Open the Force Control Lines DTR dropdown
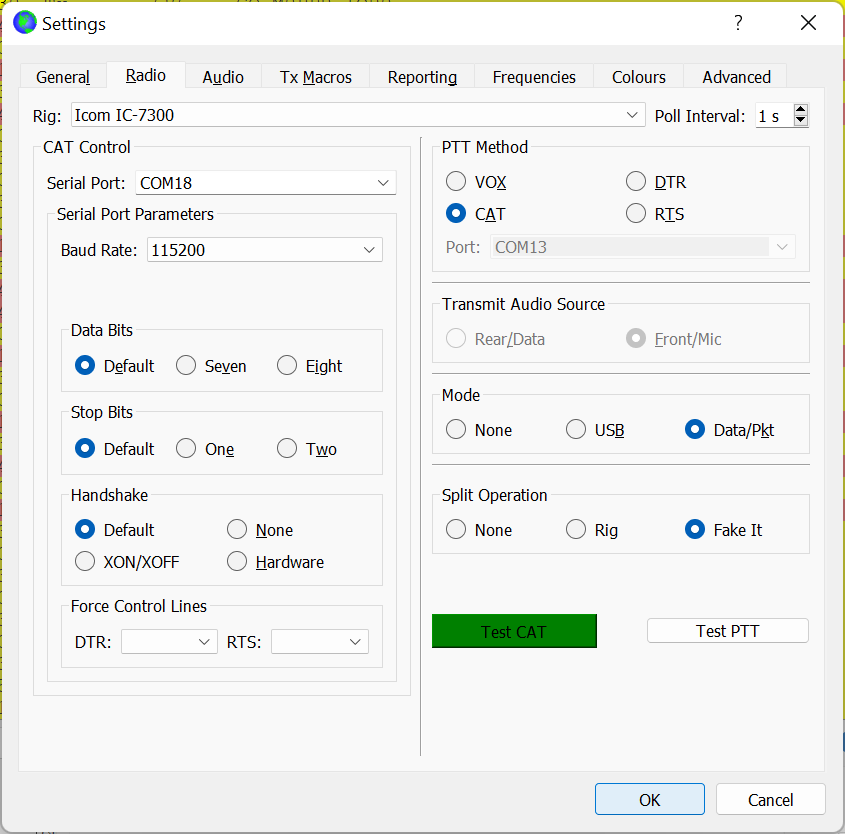845x834 pixels. (x=169, y=642)
